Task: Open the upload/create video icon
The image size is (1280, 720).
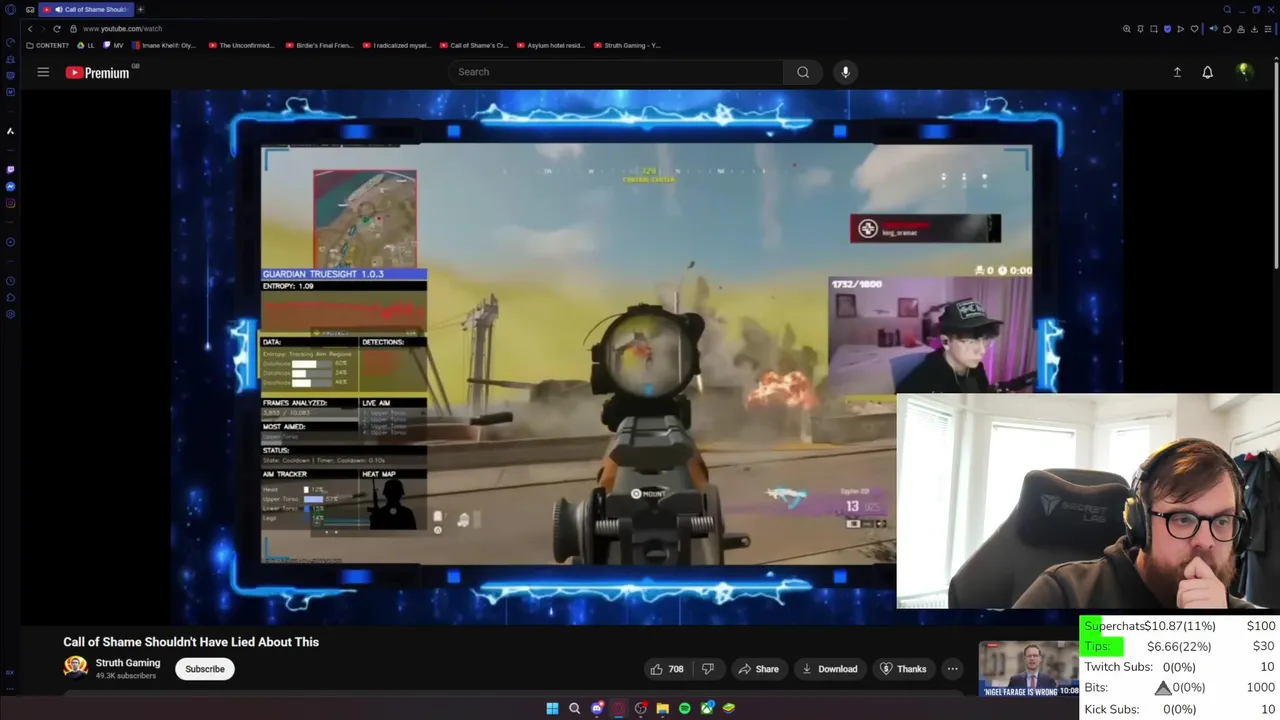Action: click(1177, 72)
